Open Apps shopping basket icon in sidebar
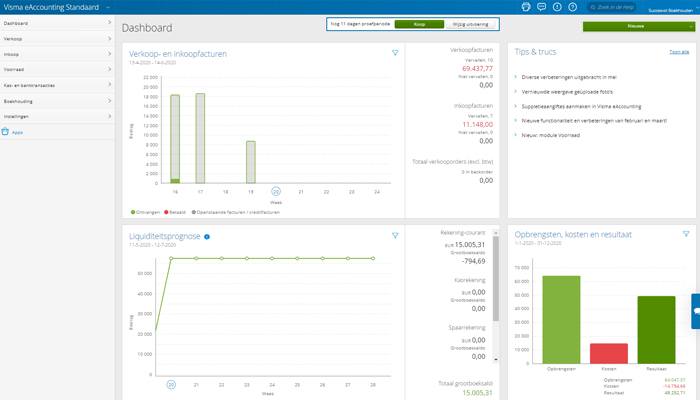700x400 pixels. pos(5,132)
